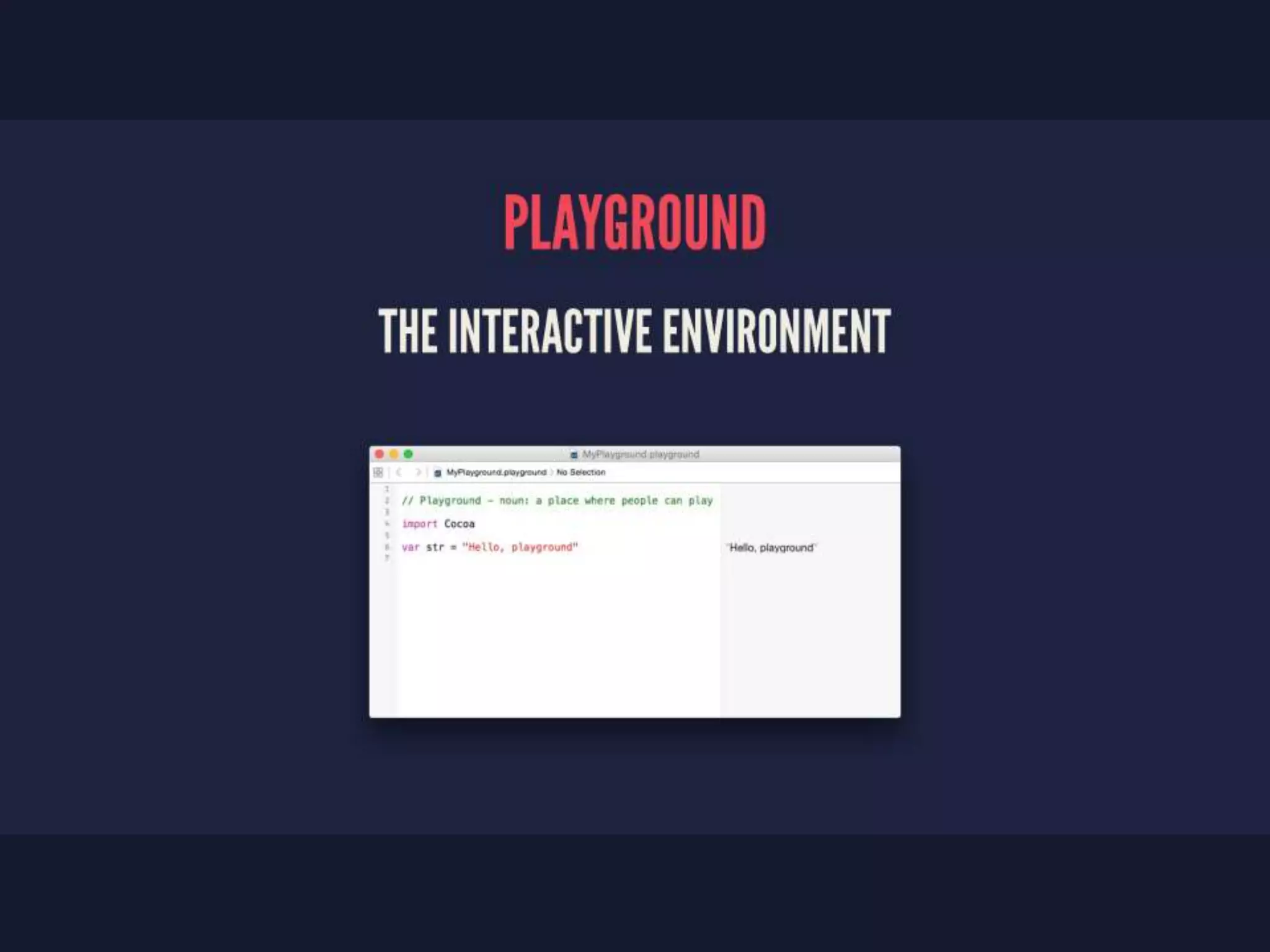Go back using the left arrow
The image size is (1270, 952).
(x=399, y=472)
